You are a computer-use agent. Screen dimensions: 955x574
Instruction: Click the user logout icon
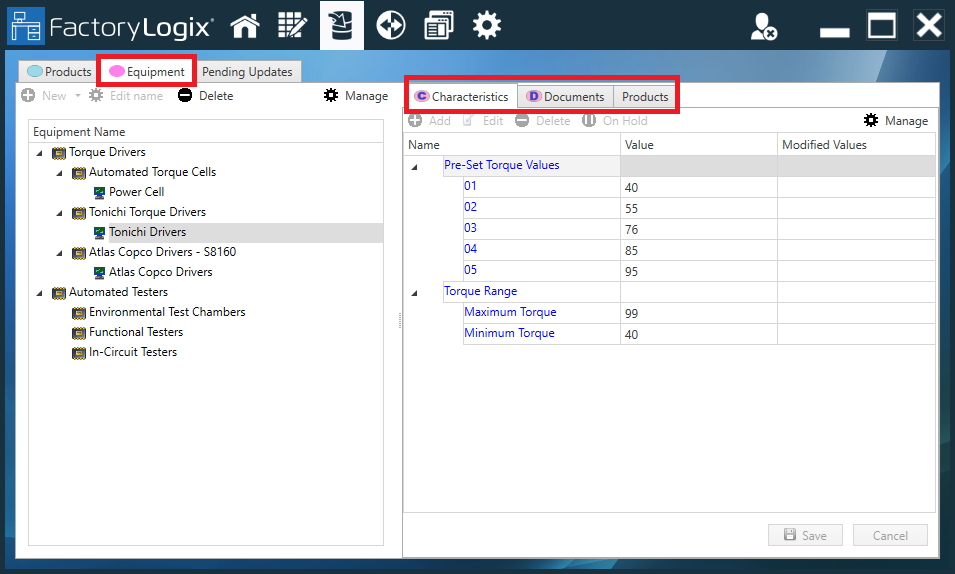pyautogui.click(x=763, y=27)
